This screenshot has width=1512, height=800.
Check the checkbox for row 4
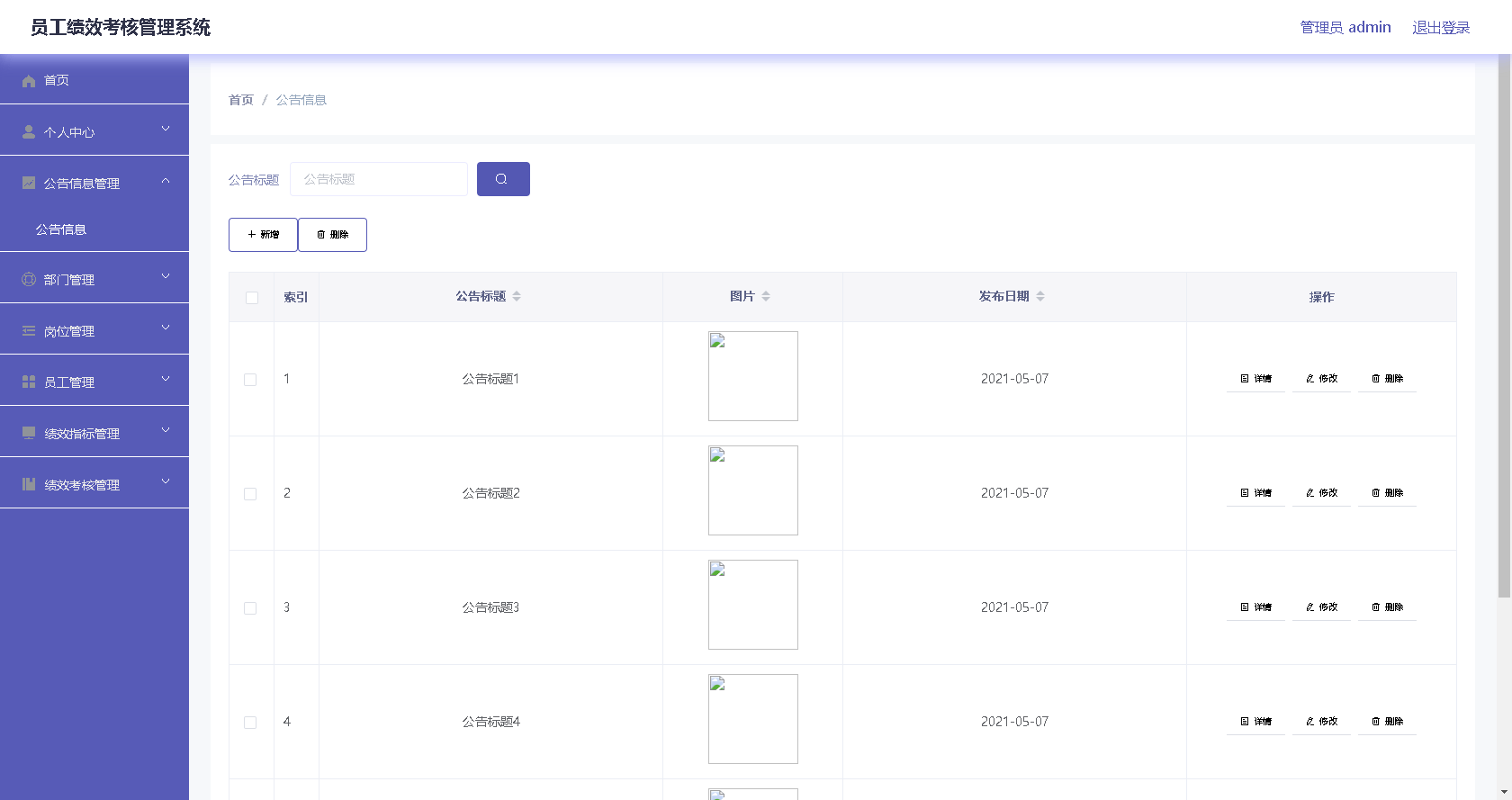[250, 723]
